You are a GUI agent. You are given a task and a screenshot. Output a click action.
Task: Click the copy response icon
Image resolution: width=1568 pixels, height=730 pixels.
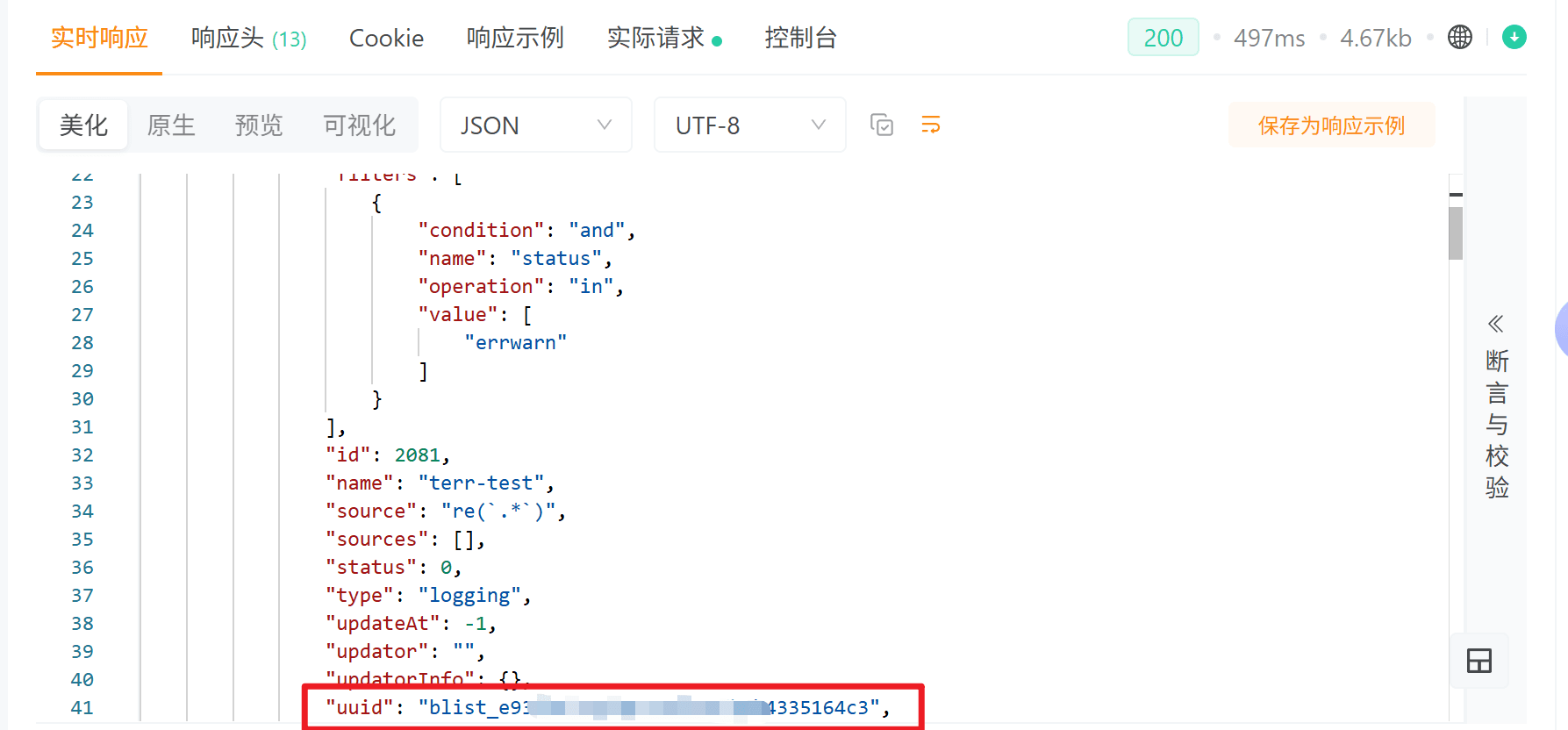point(882,125)
